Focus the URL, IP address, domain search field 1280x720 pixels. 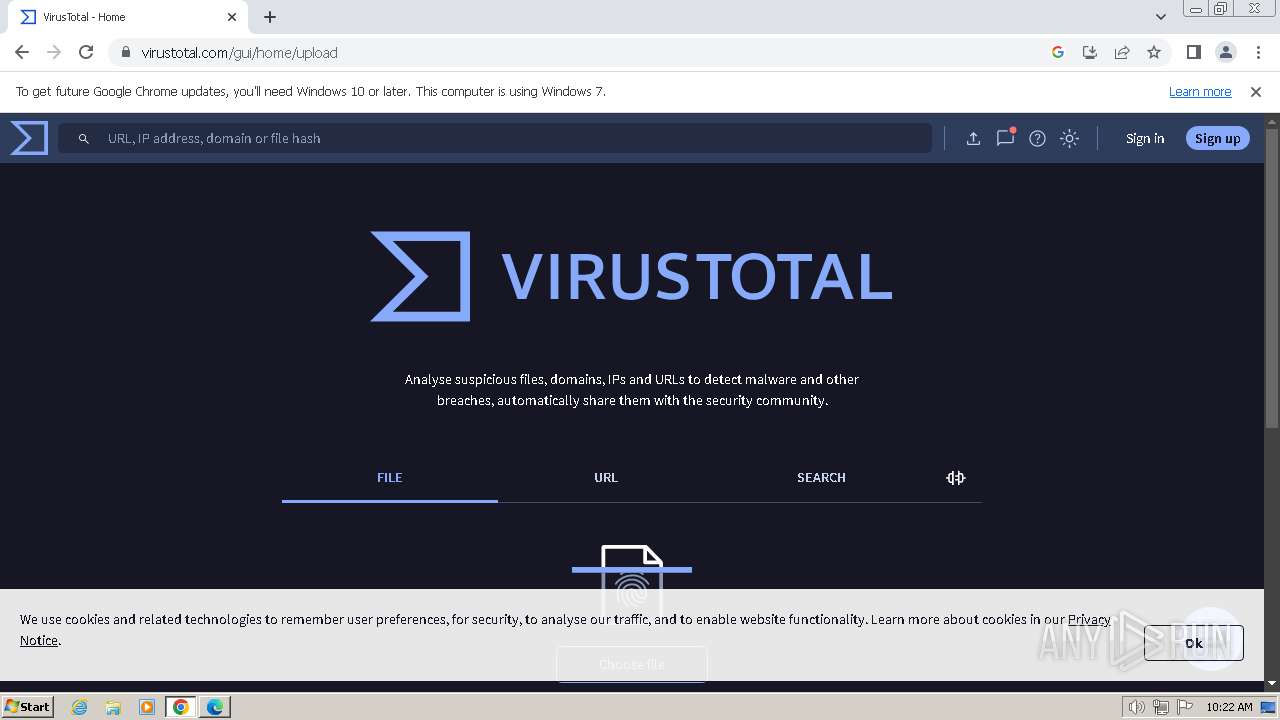pos(495,138)
